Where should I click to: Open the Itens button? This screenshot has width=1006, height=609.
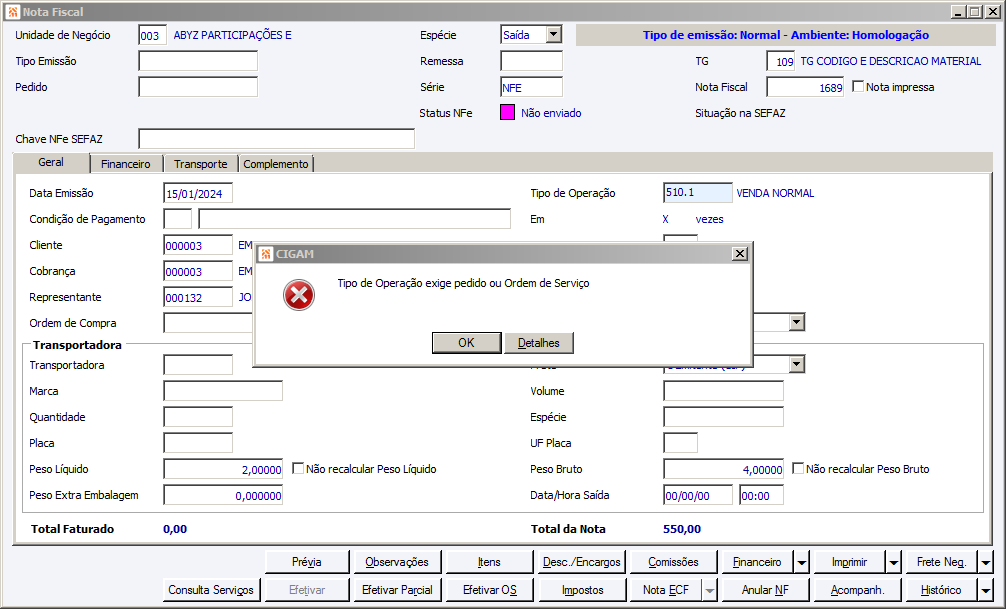tap(489, 562)
